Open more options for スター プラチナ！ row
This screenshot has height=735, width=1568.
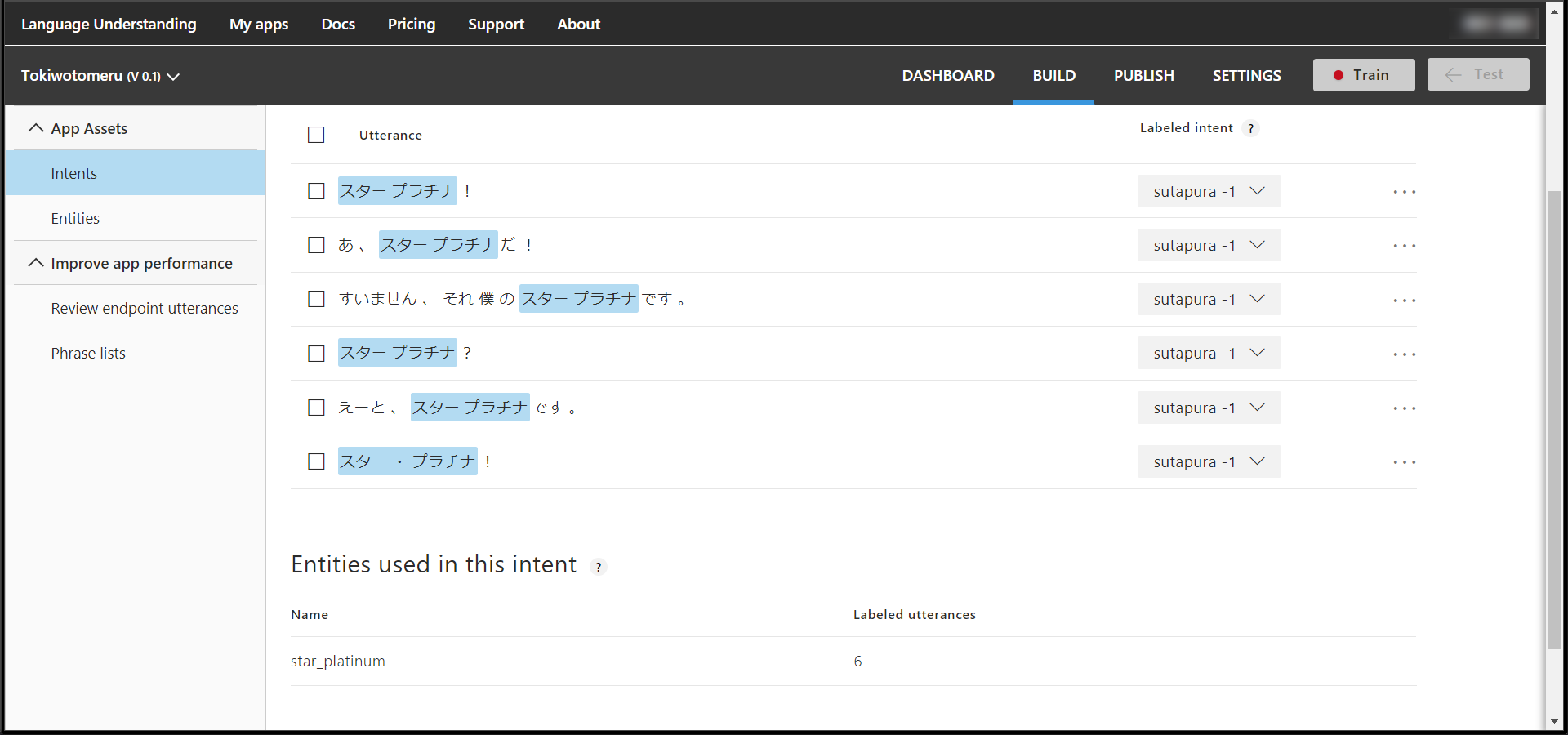click(1404, 192)
